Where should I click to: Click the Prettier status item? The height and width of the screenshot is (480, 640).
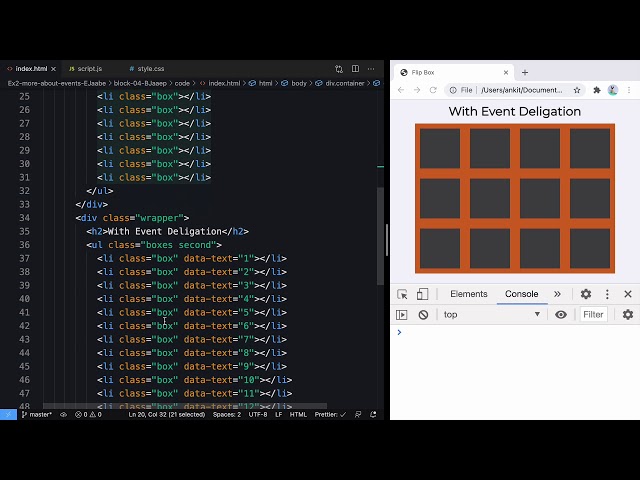(330, 415)
